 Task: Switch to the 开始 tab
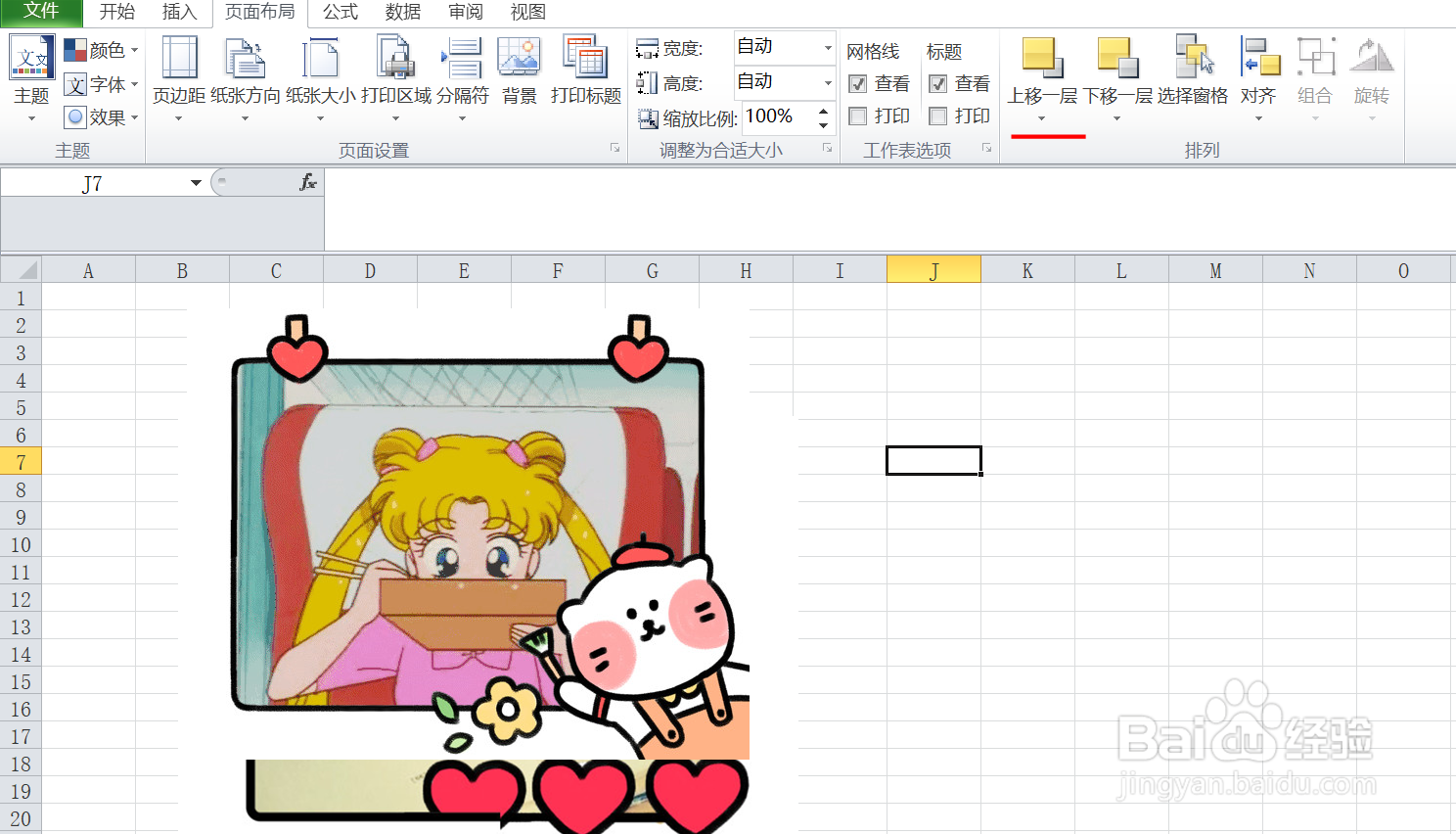pyautogui.click(x=117, y=12)
